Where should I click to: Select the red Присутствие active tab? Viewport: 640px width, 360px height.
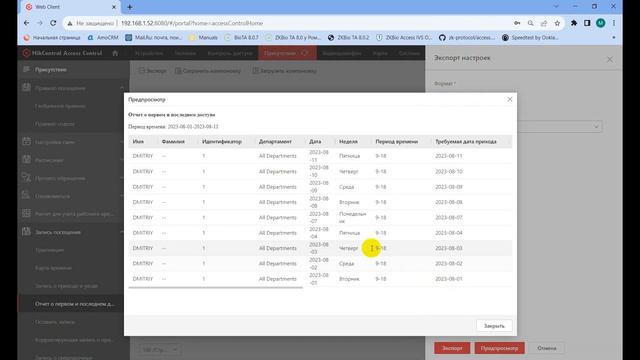pyautogui.click(x=287, y=53)
